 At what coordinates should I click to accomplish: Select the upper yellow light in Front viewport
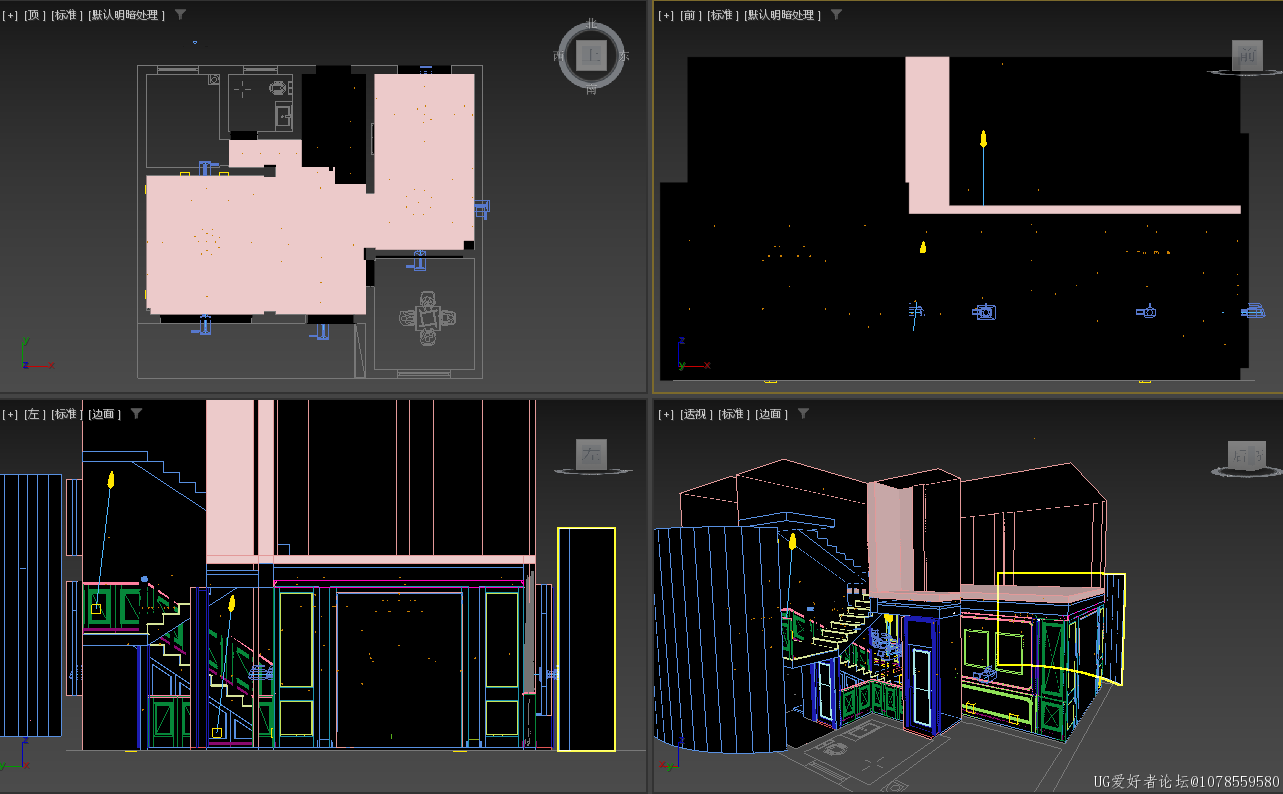pyautogui.click(x=983, y=138)
